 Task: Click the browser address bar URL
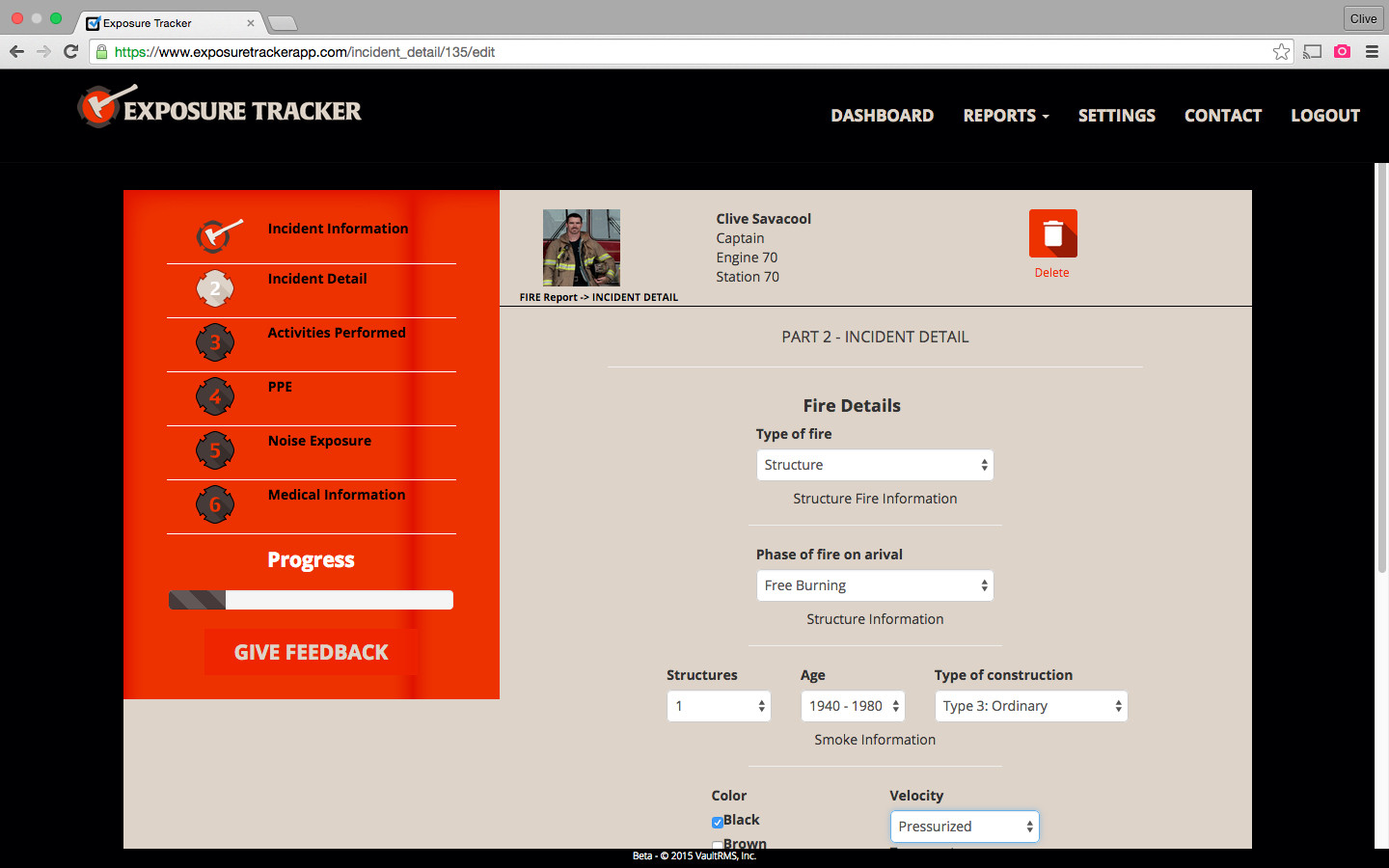[x=305, y=52]
